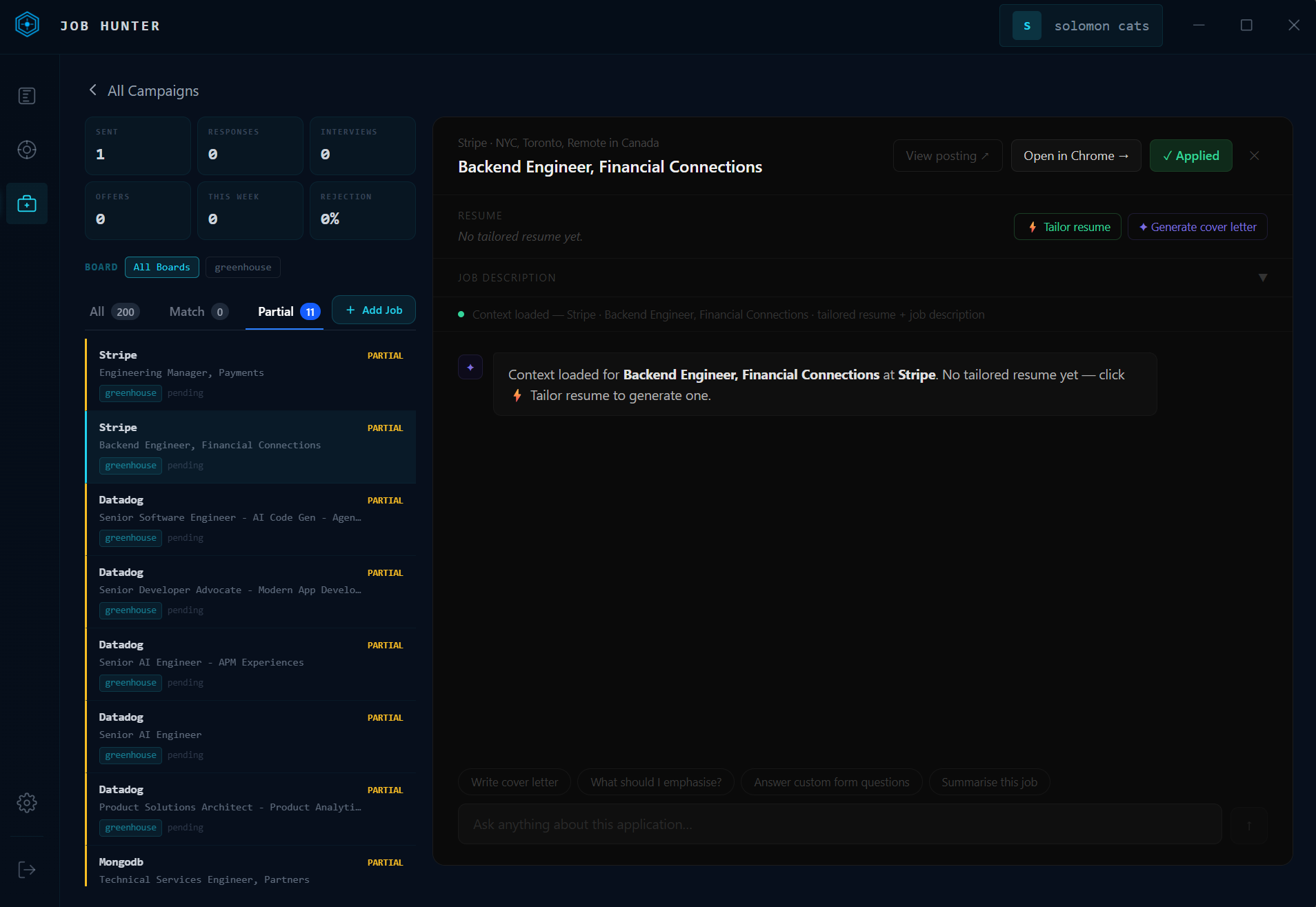Click pending status on Datadog APM job
This screenshot has height=907, width=1316.
click(186, 683)
